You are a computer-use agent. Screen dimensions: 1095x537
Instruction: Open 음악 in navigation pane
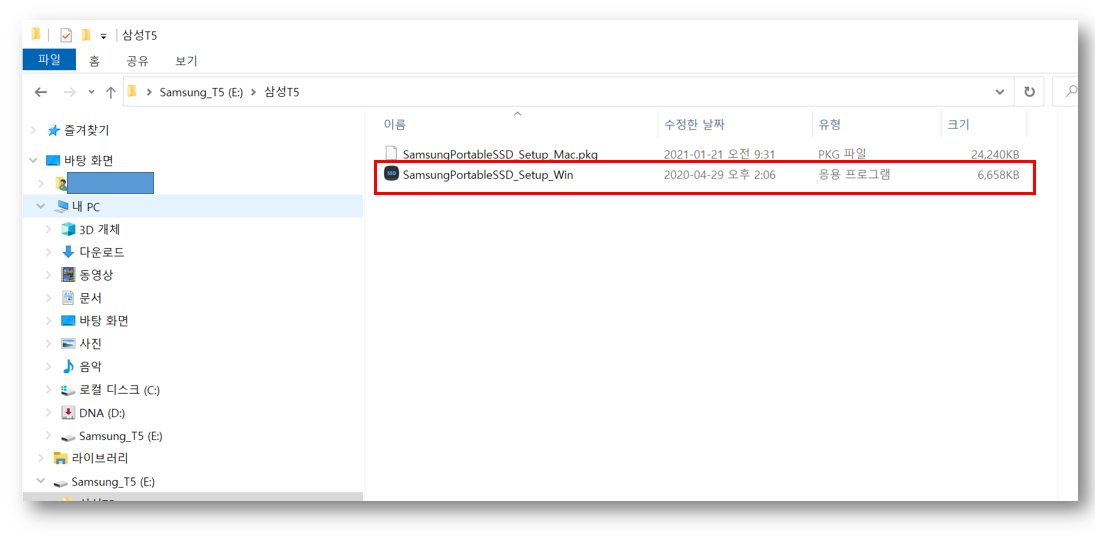click(91, 367)
